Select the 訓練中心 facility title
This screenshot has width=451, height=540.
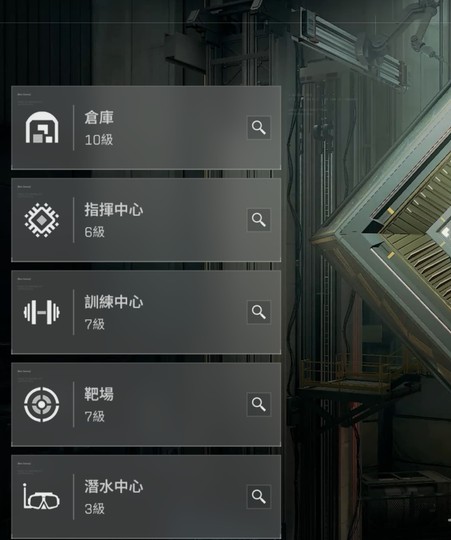pyautogui.click(x=114, y=302)
